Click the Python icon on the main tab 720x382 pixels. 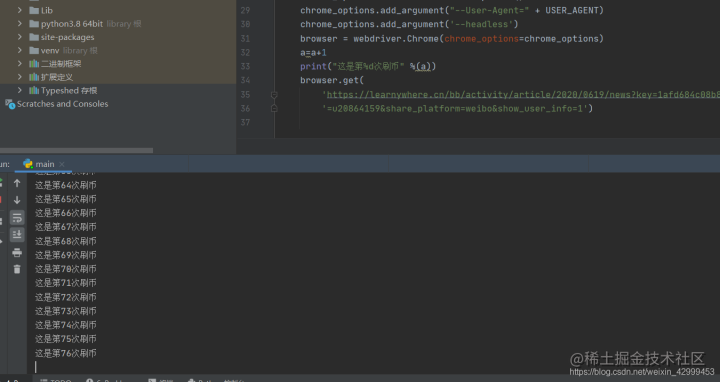28,164
